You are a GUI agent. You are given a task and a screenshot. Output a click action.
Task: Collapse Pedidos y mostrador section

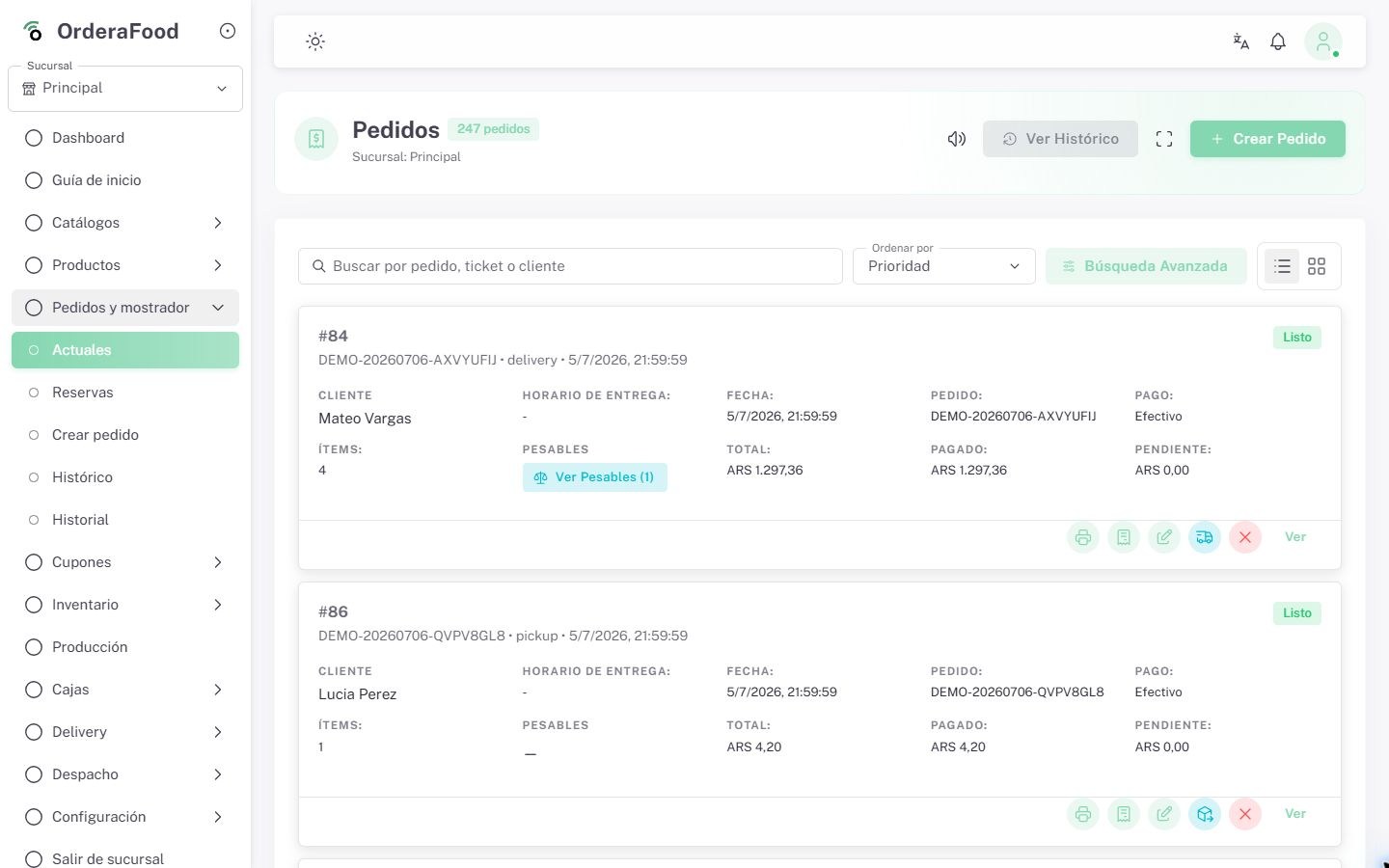(x=125, y=308)
